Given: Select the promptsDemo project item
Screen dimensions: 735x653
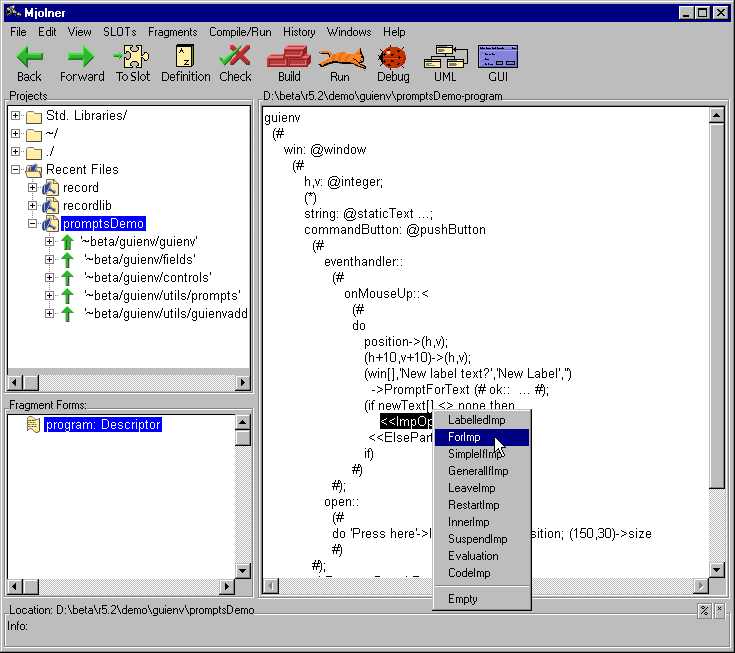Looking at the screenshot, I should click(x=103, y=224).
